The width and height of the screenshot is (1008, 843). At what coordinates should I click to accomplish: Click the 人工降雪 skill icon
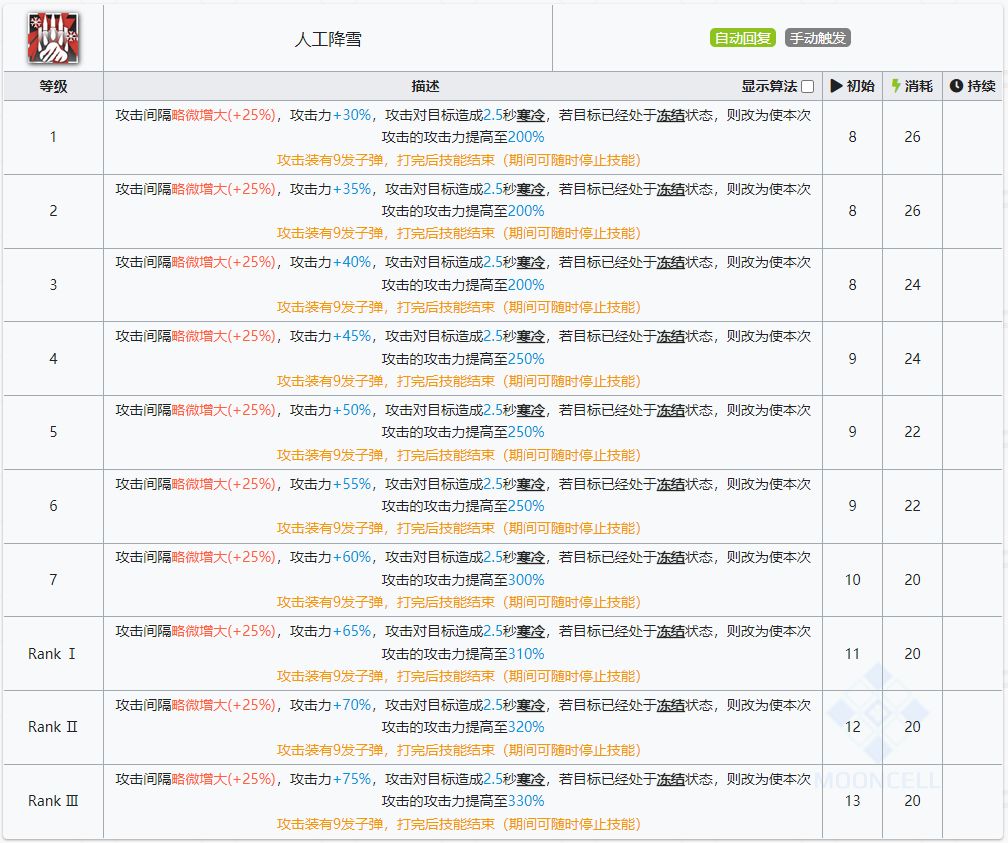pos(53,38)
